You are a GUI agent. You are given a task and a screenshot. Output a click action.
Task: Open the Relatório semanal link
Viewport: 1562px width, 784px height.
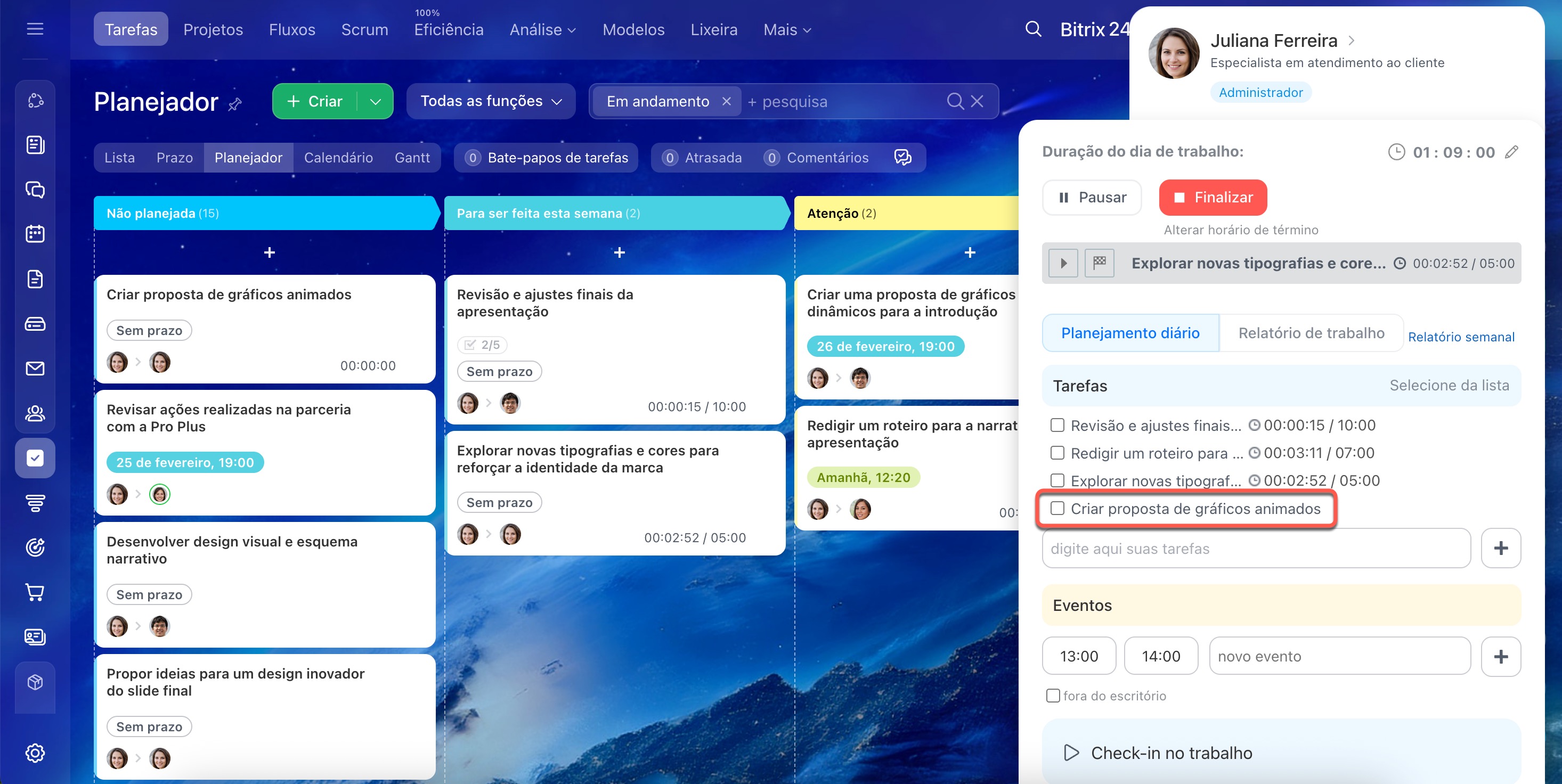[x=1461, y=337]
